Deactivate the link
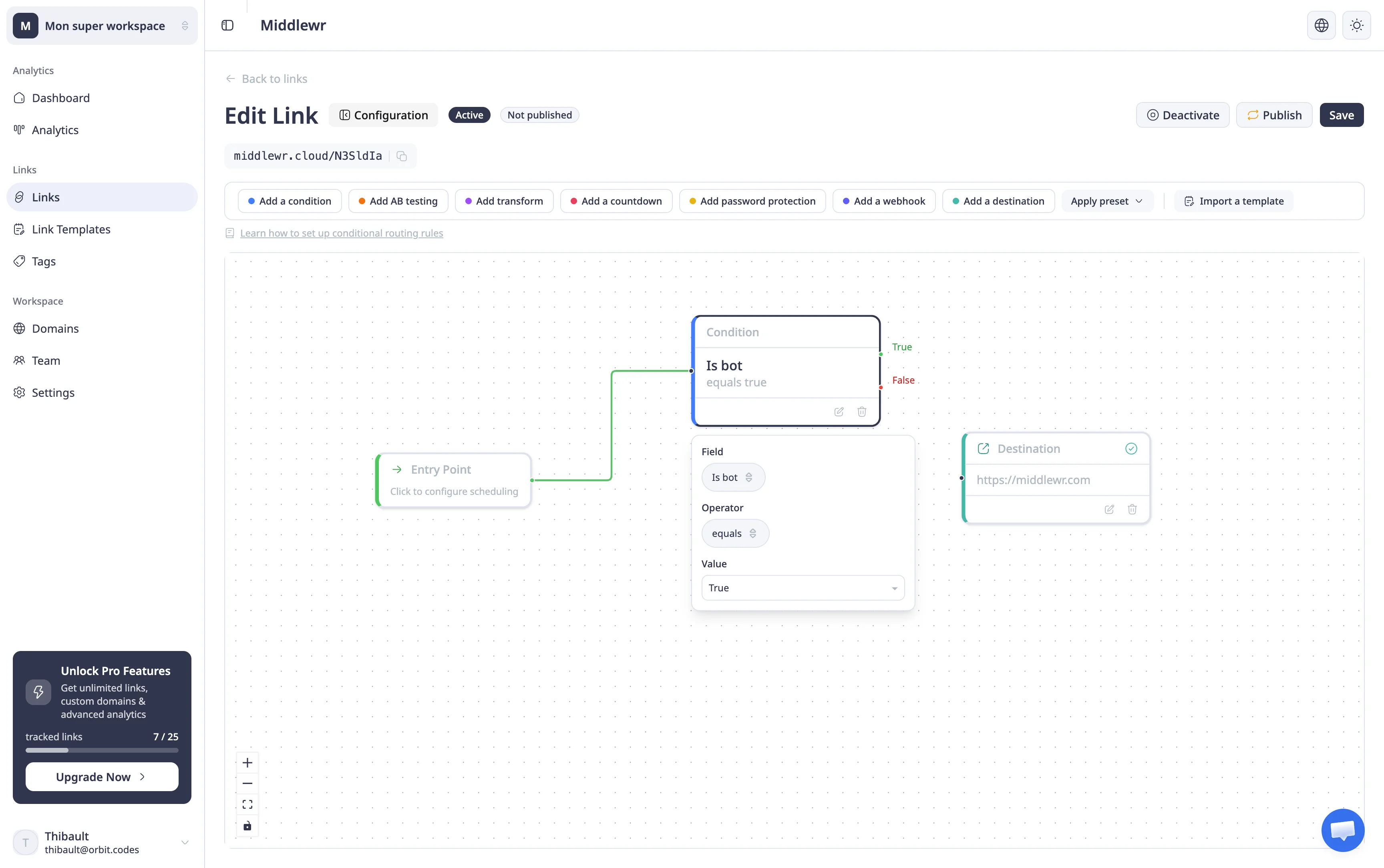Image resolution: width=1384 pixels, height=868 pixels. 1183,115
